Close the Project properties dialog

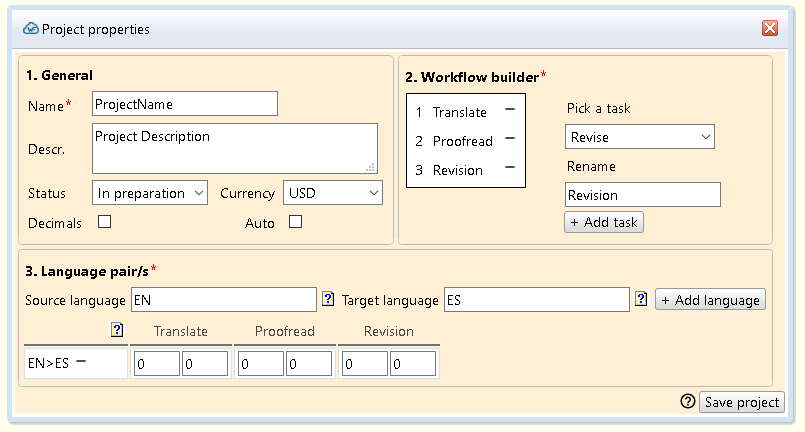click(770, 28)
